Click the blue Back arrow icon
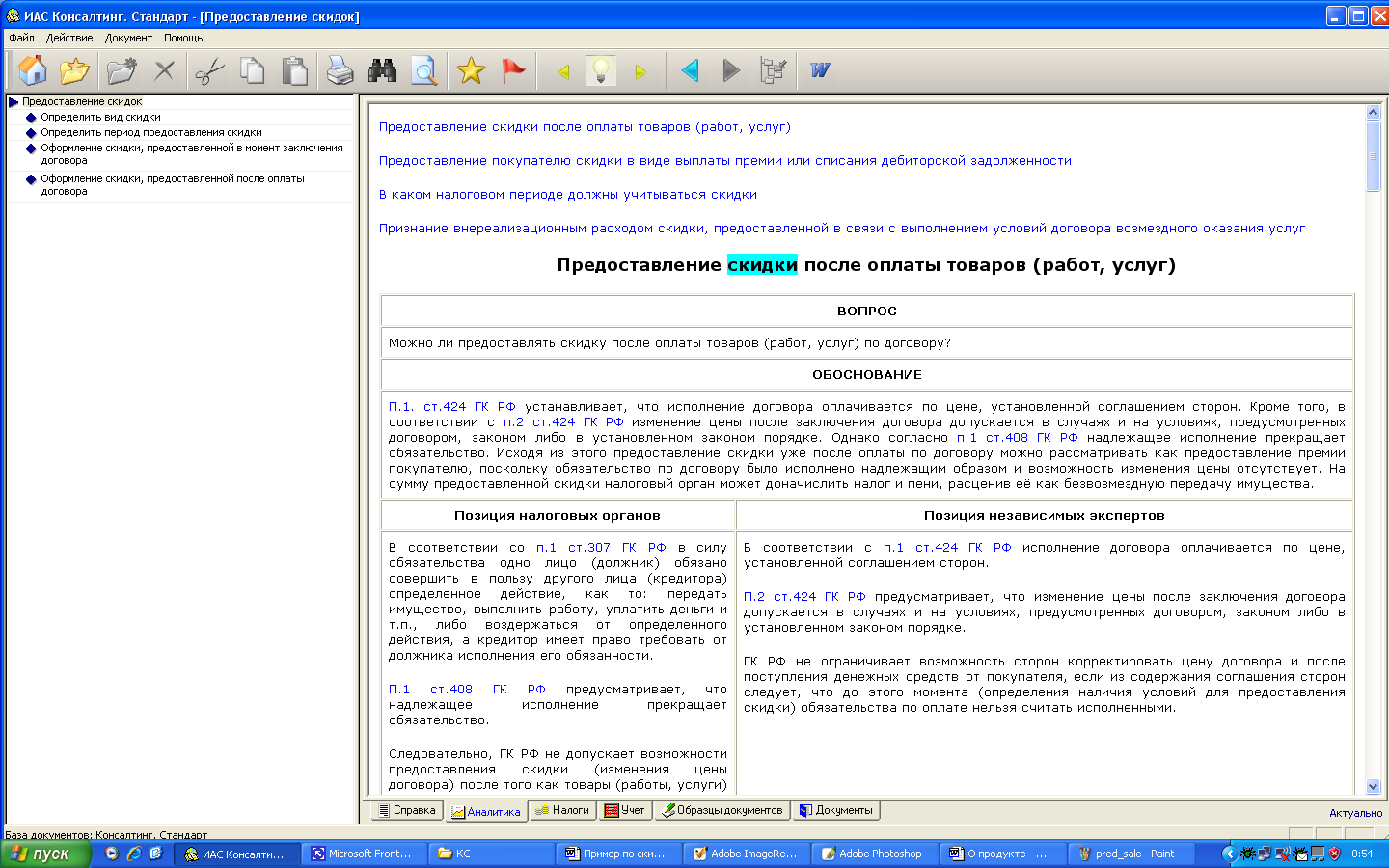Screen dimensions: 1389x868 690,70
